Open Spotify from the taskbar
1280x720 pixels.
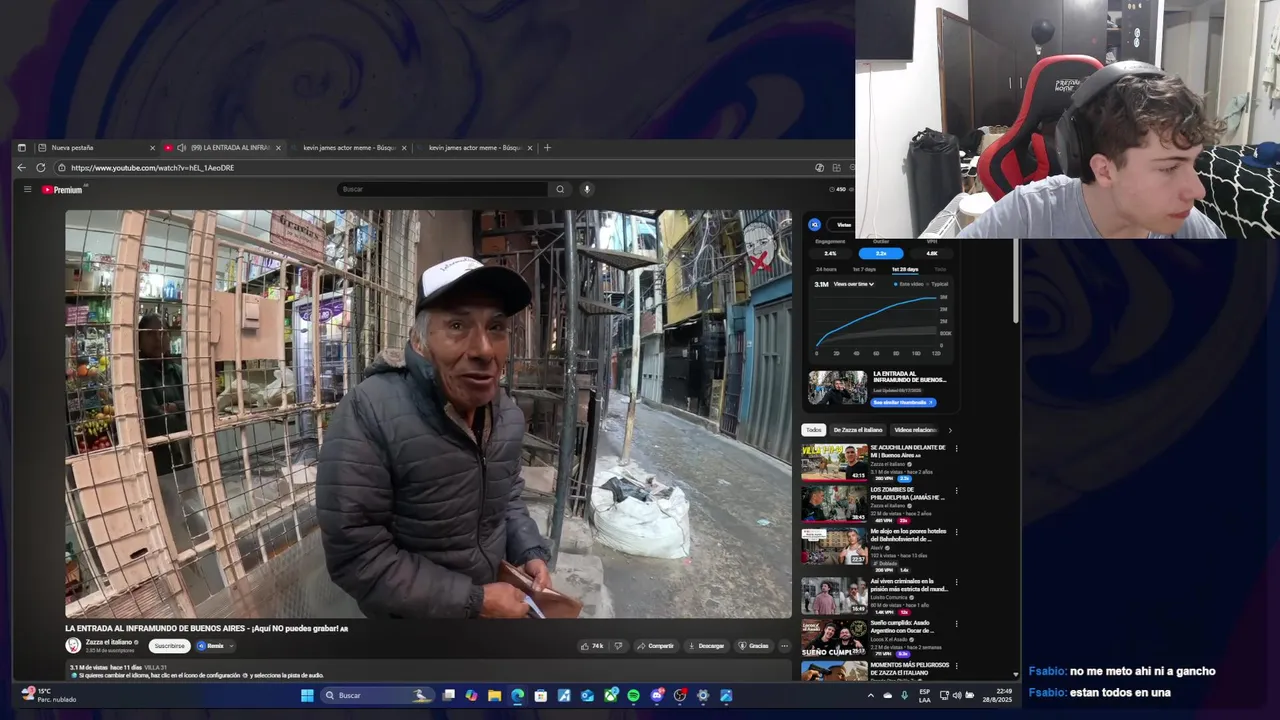pos(633,695)
